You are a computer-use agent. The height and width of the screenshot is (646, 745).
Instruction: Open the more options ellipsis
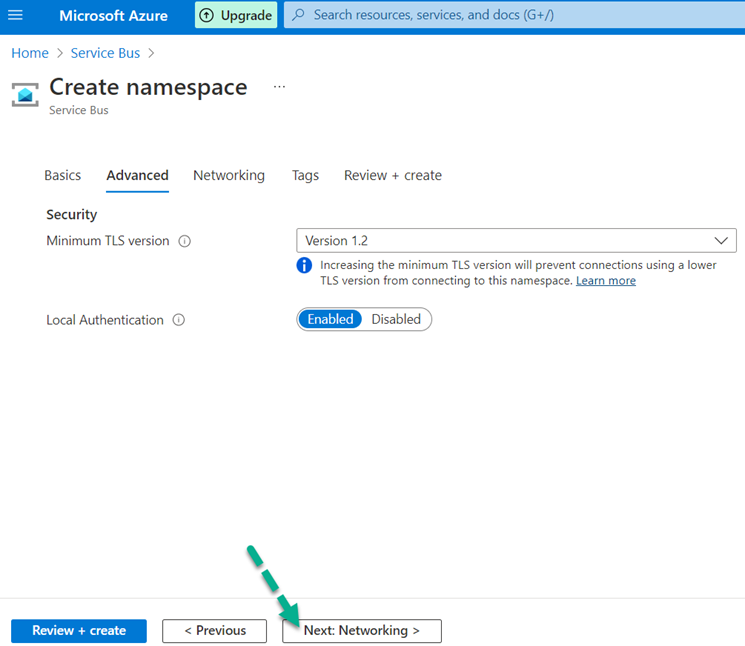(279, 87)
